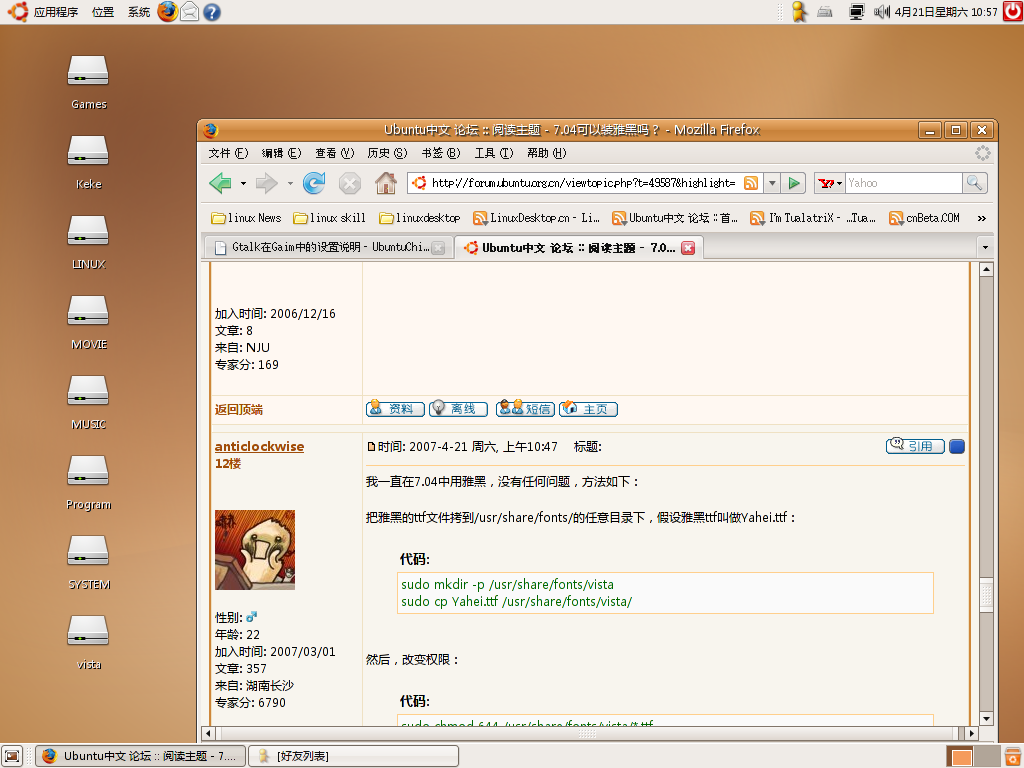Open the linux skill bookmark folder
This screenshot has height=768, width=1024.
point(329,218)
